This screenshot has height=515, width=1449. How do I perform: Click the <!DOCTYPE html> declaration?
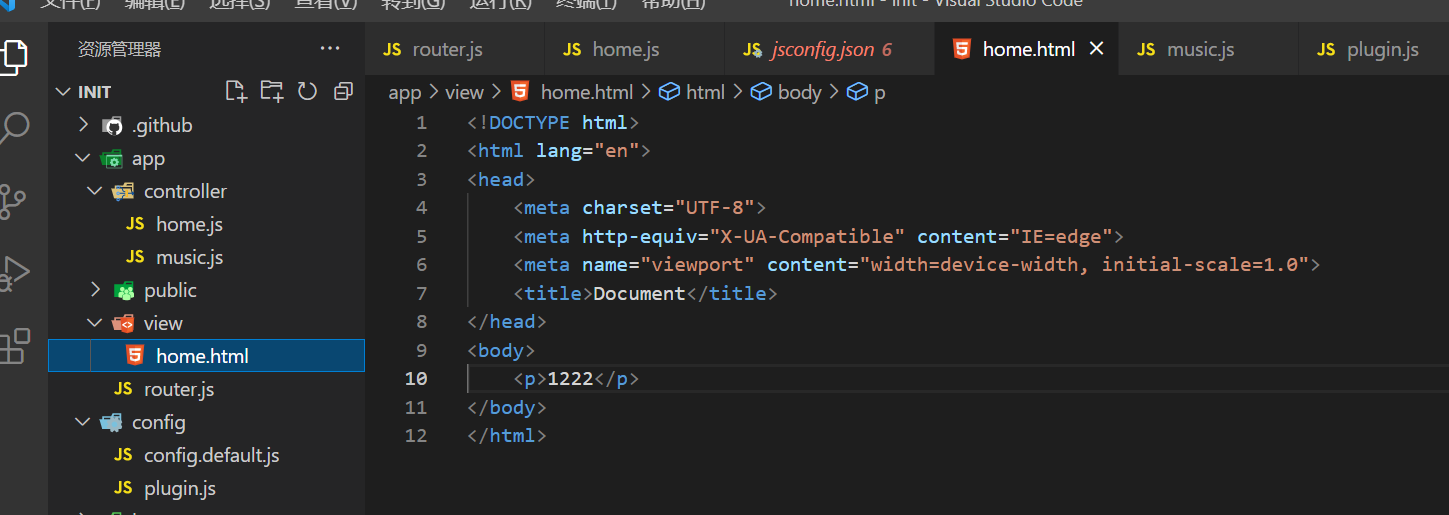point(553,122)
